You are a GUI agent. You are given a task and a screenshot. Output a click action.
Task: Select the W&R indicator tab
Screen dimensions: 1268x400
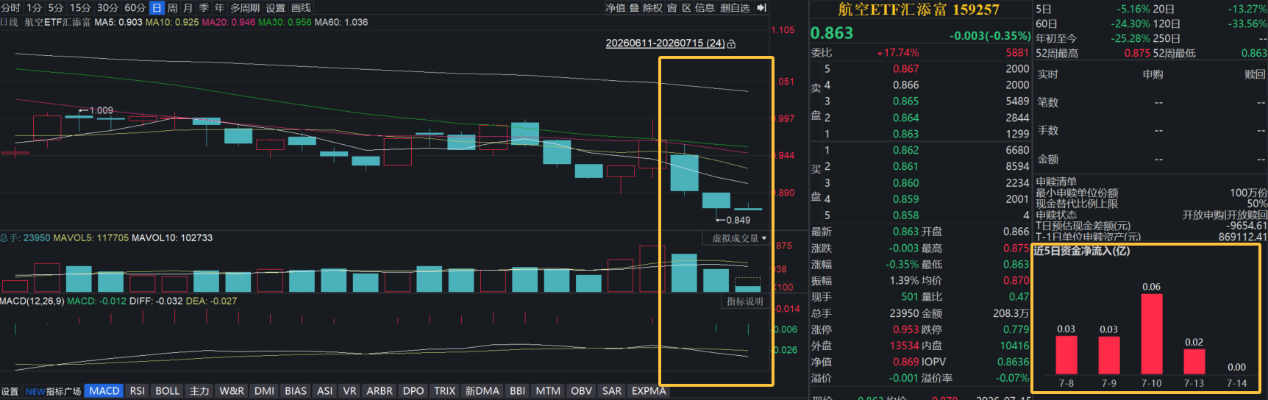pos(231,391)
